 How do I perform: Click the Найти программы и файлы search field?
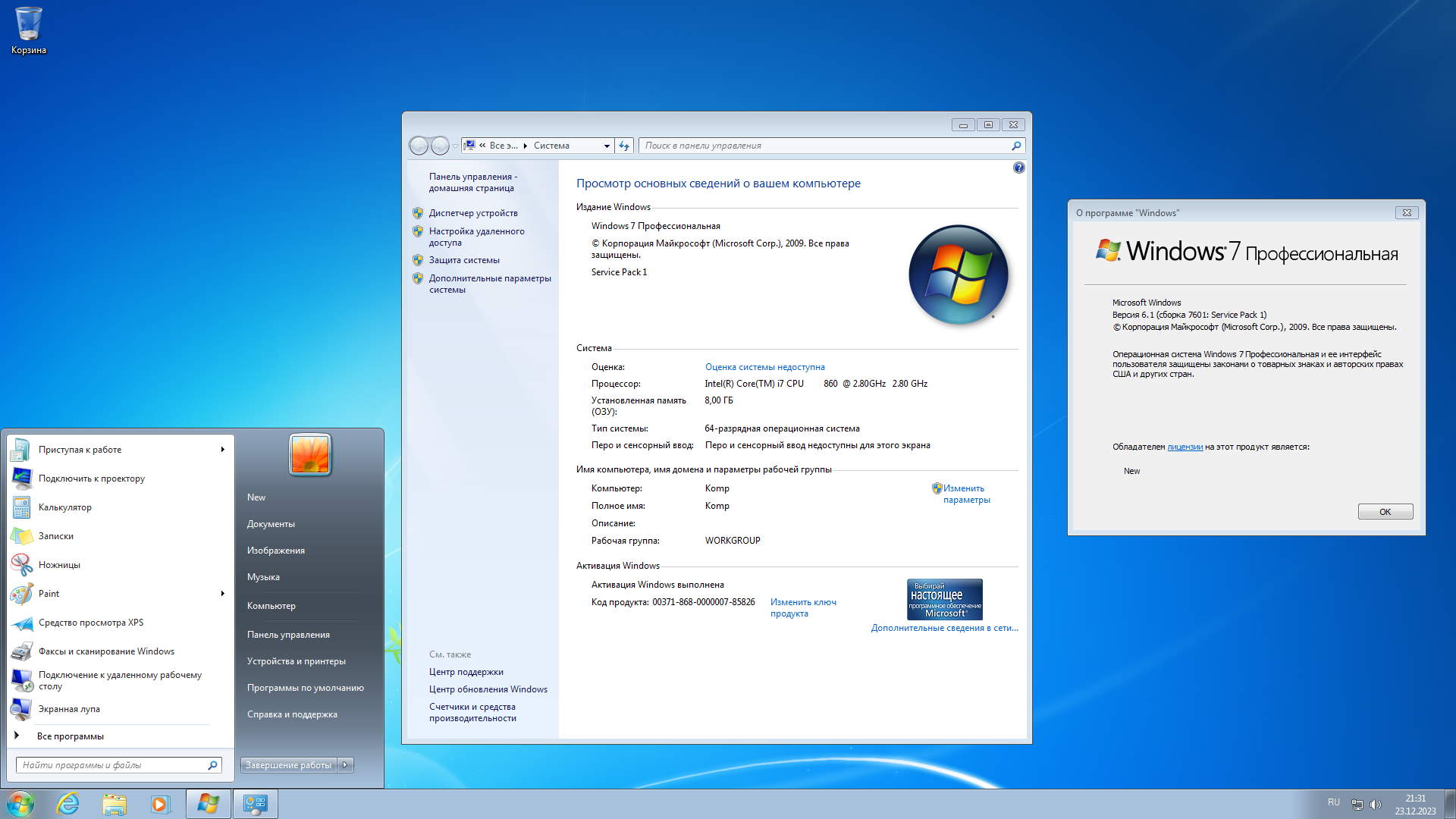pos(112,765)
